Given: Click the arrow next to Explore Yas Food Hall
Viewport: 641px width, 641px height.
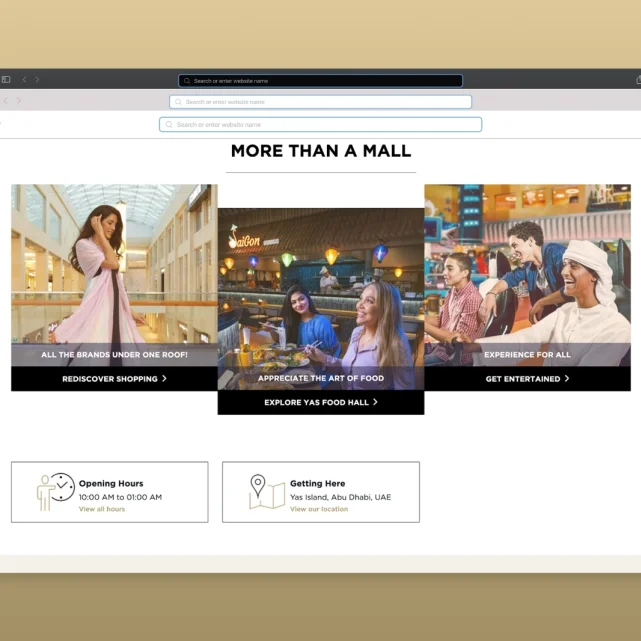Looking at the screenshot, I should 376,402.
